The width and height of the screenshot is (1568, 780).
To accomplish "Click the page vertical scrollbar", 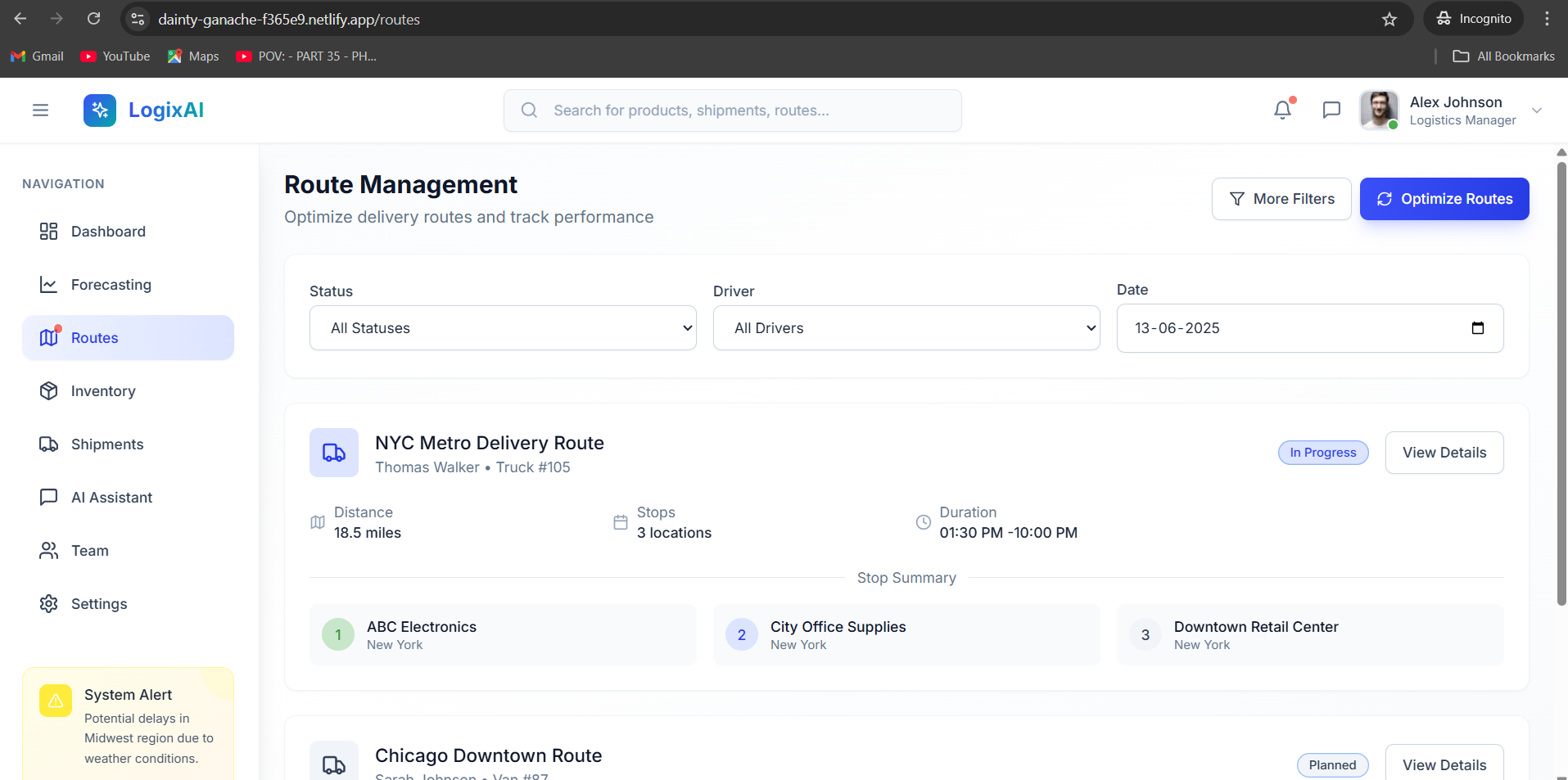I will click(1561, 384).
